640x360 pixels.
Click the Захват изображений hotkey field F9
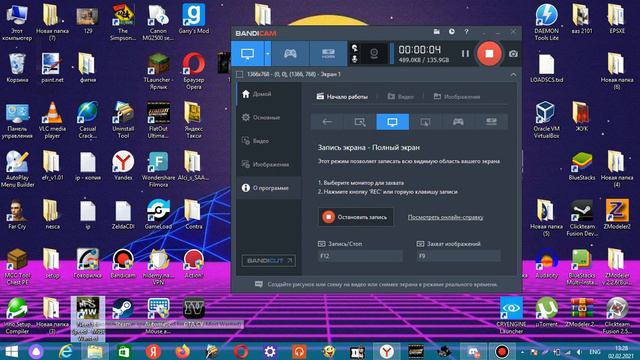458,256
